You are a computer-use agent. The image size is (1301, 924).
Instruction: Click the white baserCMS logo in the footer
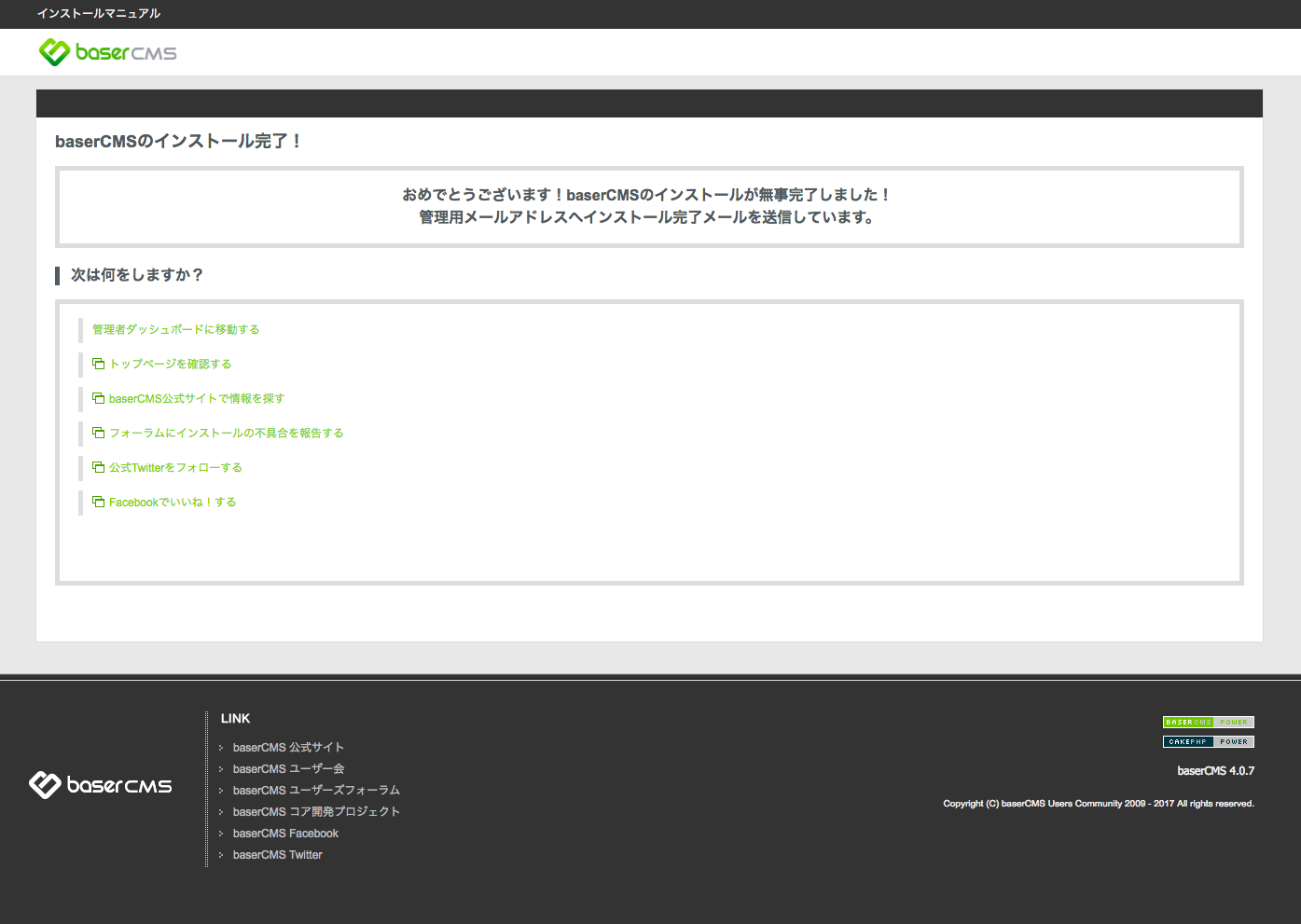(x=101, y=785)
